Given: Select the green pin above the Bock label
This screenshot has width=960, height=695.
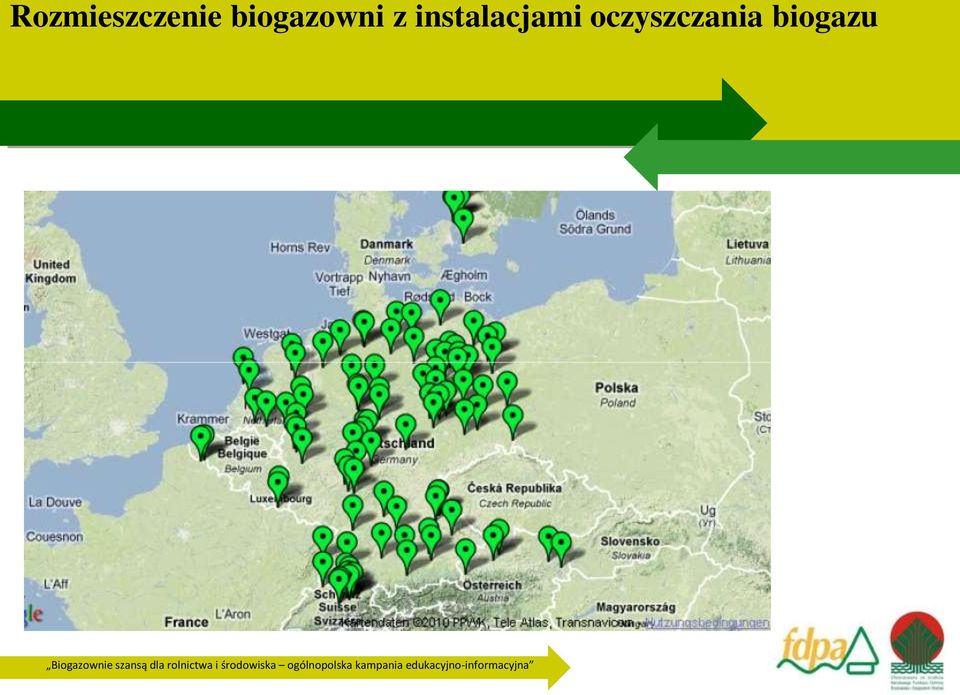Looking at the screenshot, I should coord(440,306).
